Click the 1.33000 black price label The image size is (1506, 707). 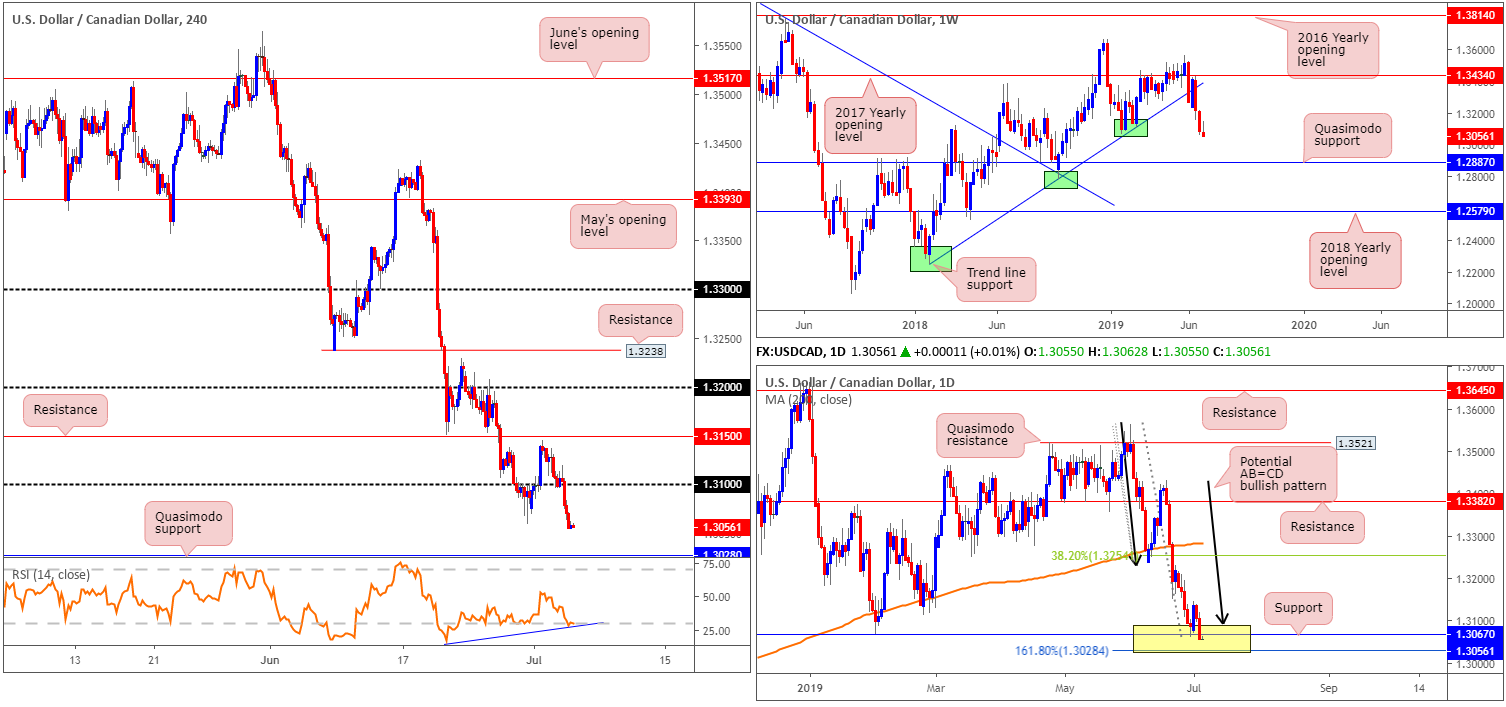pyautogui.click(x=720, y=289)
